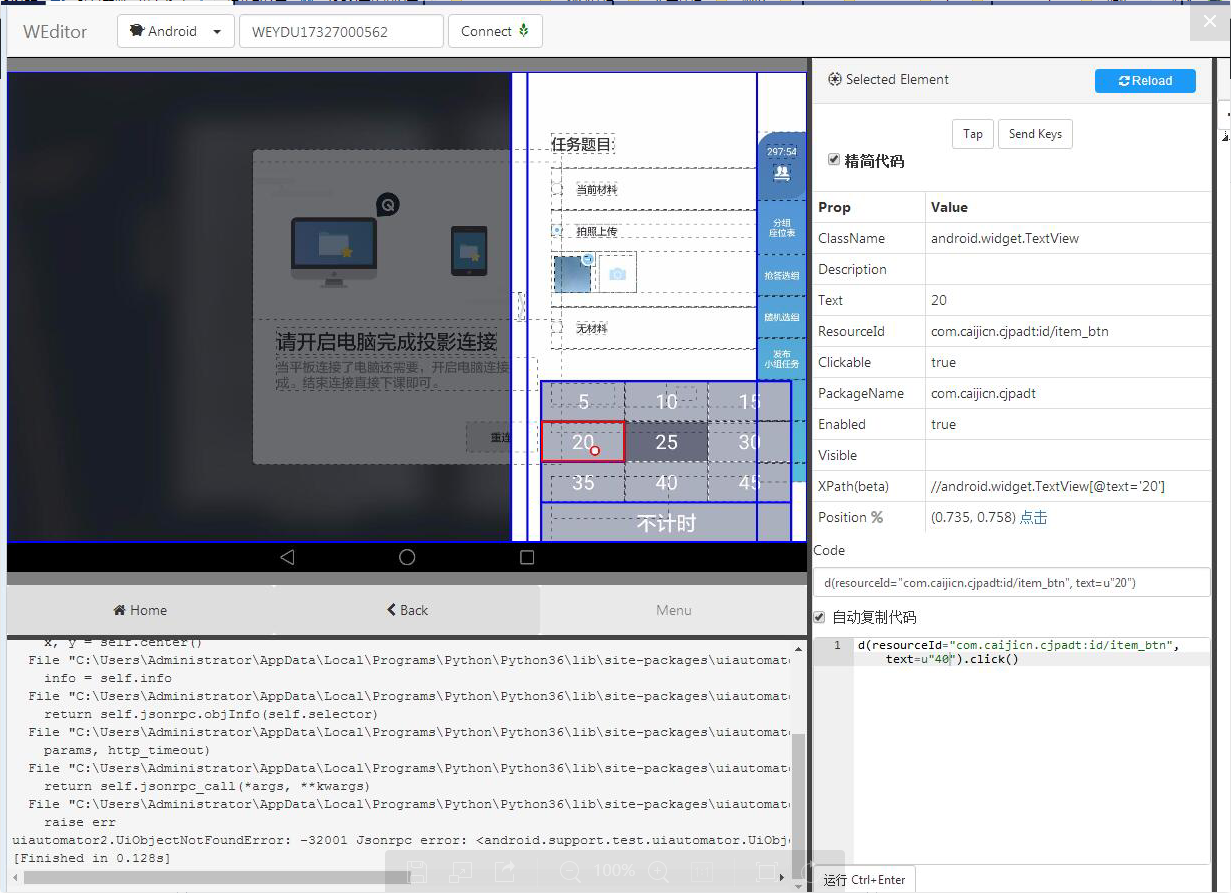Screen dimensions: 1231x893
Task: Uncheck the 精简代码 checkbox
Action: tap(834, 159)
